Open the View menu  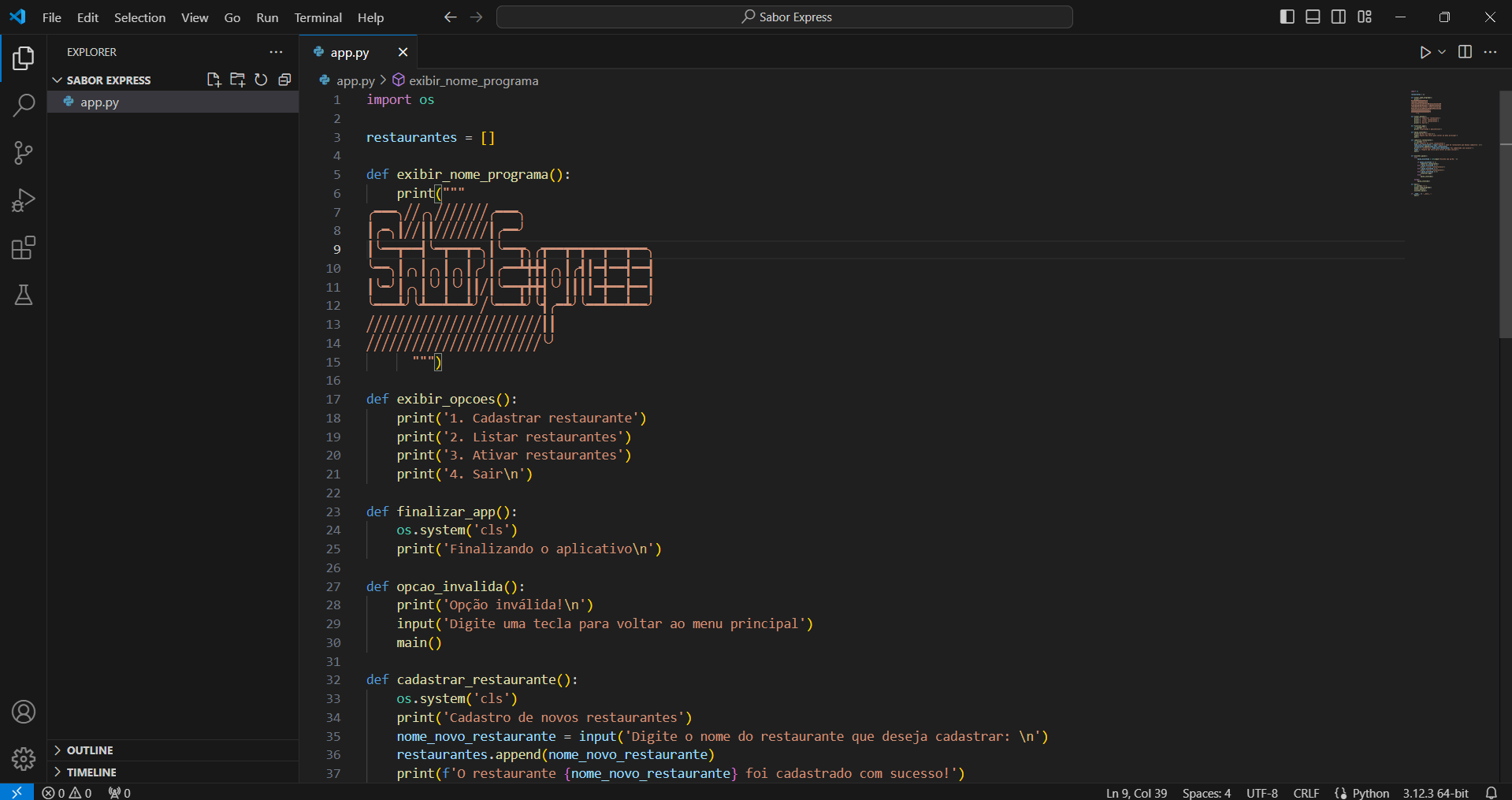[195, 17]
